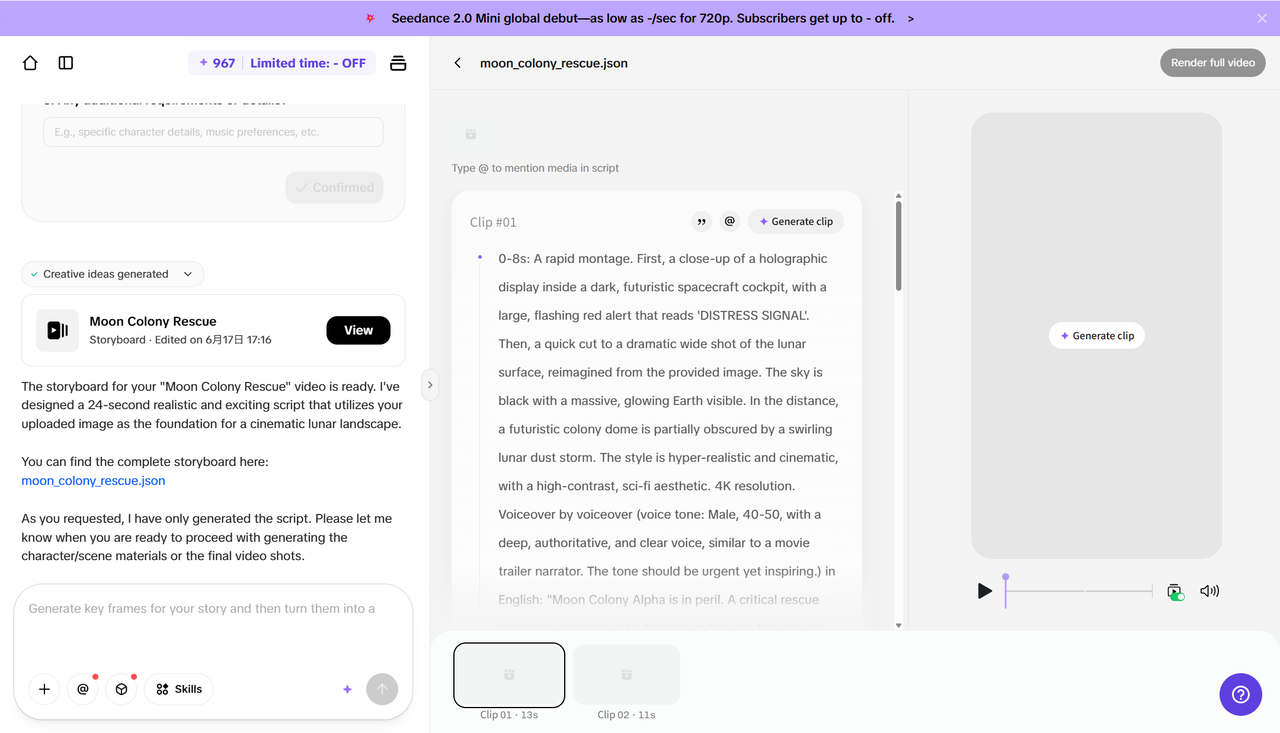The image size is (1280, 733).
Task: Click the additional requirements input field
Action: [x=213, y=132]
